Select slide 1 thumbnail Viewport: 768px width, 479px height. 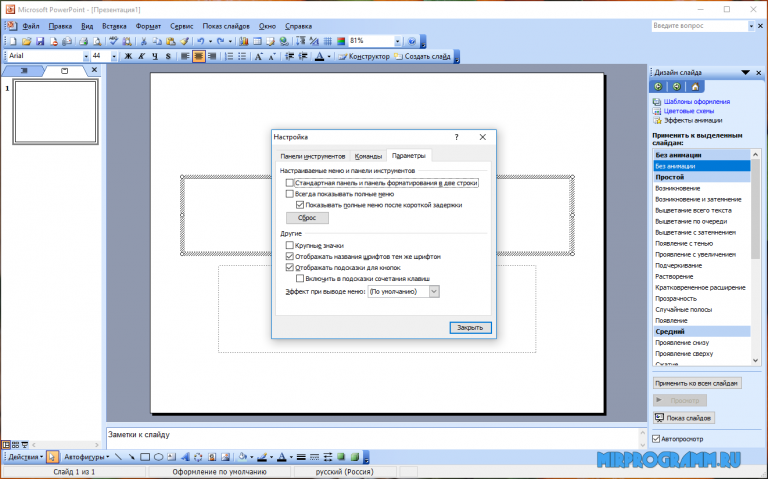tap(55, 112)
